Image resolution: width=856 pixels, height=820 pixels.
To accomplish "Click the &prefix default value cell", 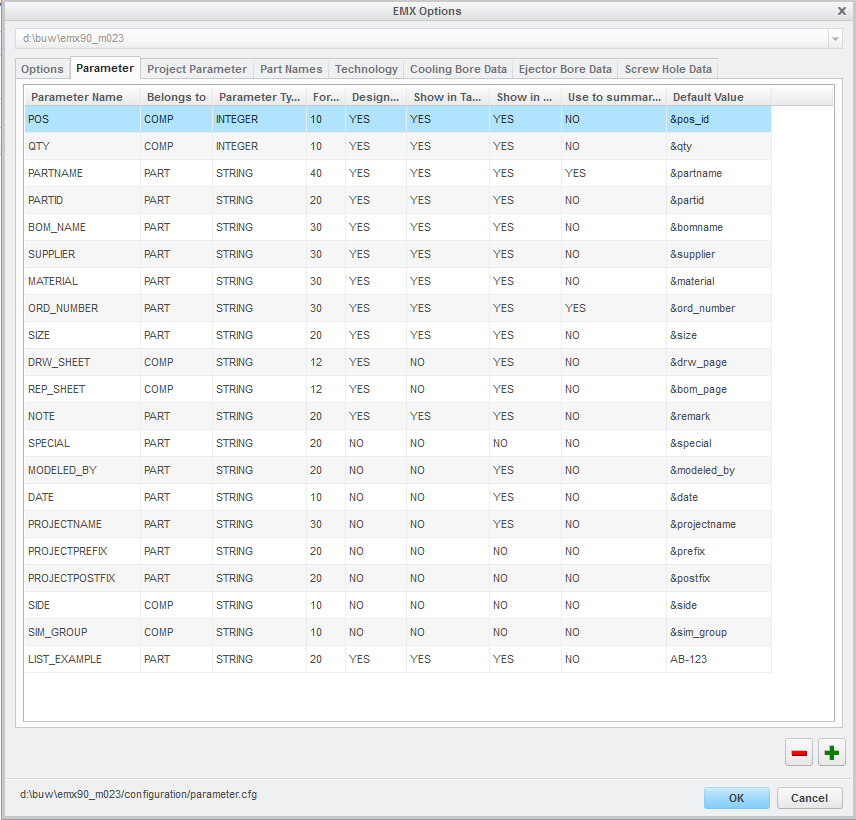I will (x=718, y=551).
